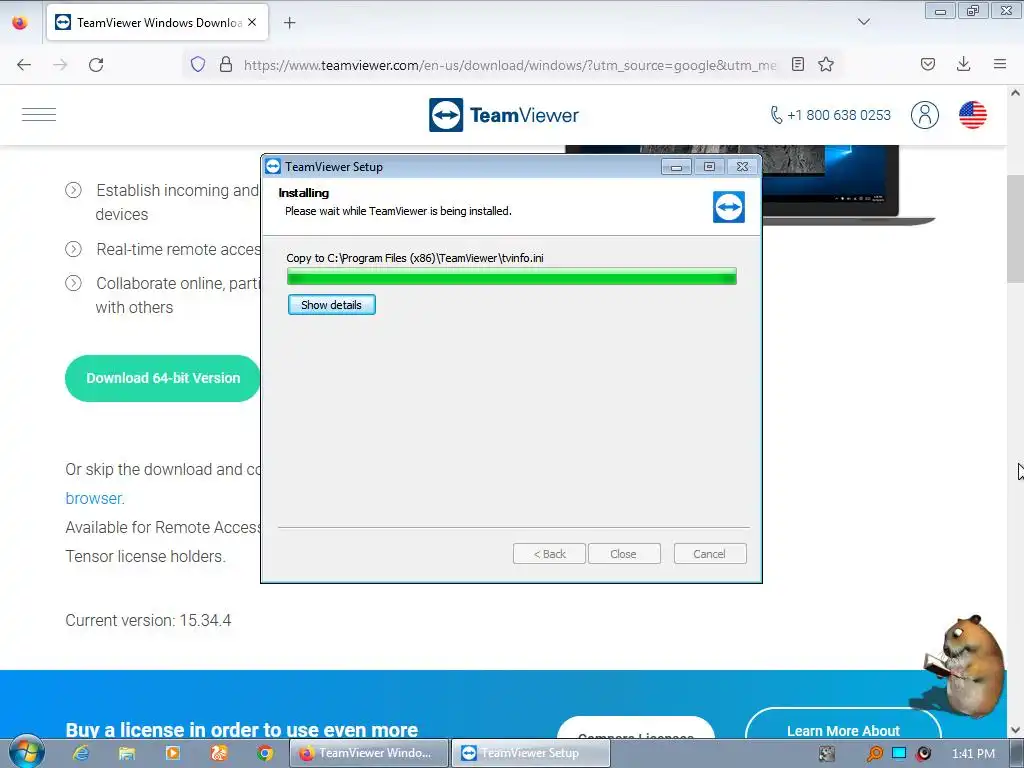Open the Firefox downloads arrow icon
1024x768 pixels.
point(963,64)
